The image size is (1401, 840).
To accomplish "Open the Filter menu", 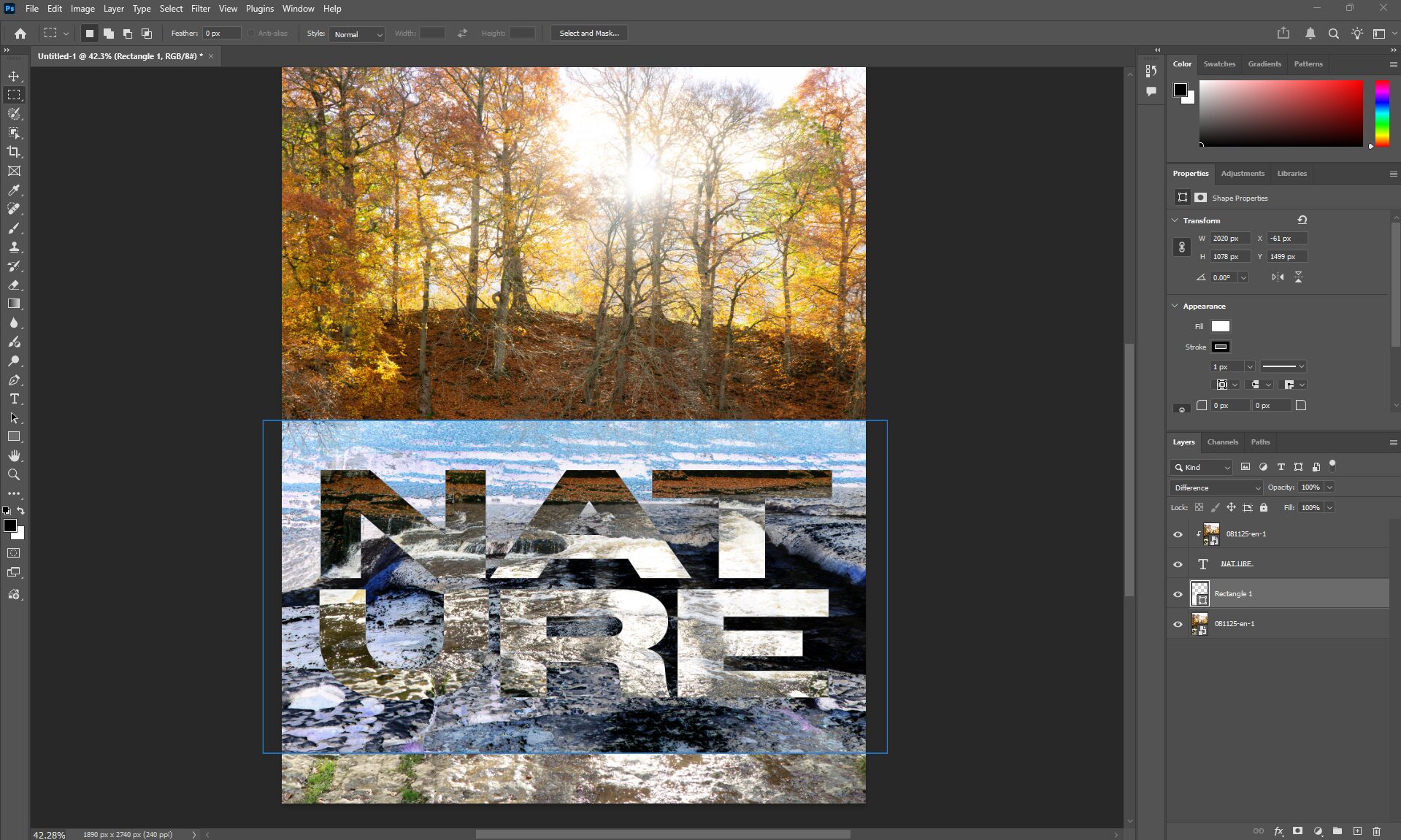I will [200, 9].
